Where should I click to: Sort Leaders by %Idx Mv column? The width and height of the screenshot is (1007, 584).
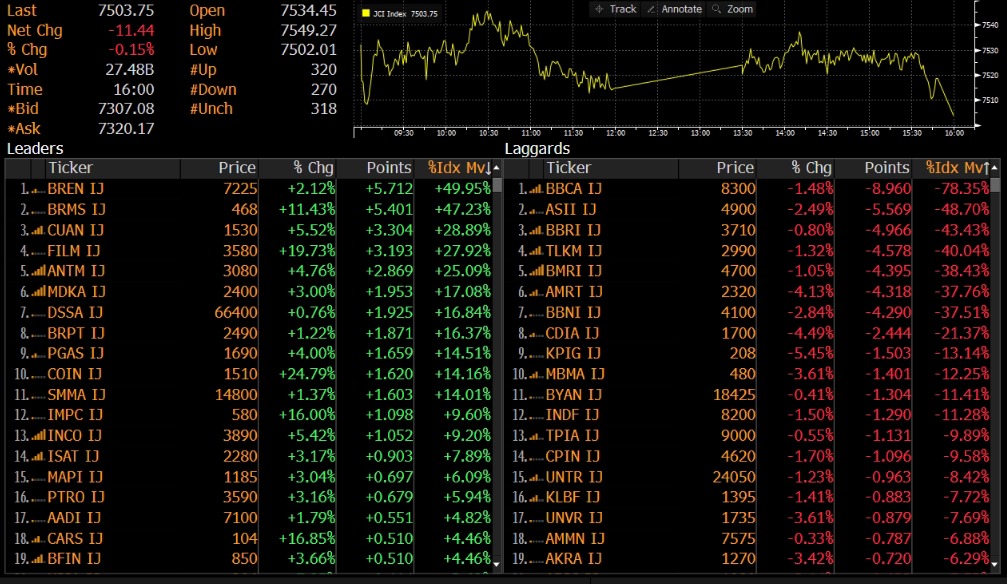(x=460, y=168)
